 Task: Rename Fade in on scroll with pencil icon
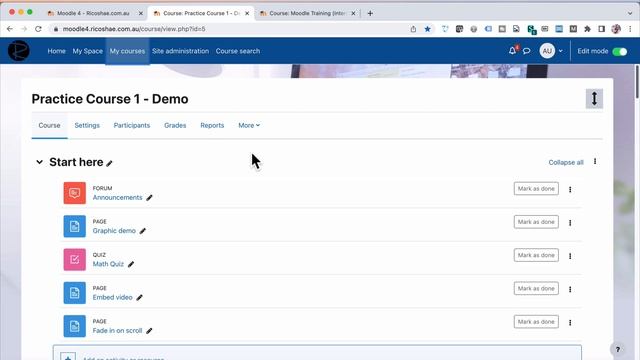point(149,331)
